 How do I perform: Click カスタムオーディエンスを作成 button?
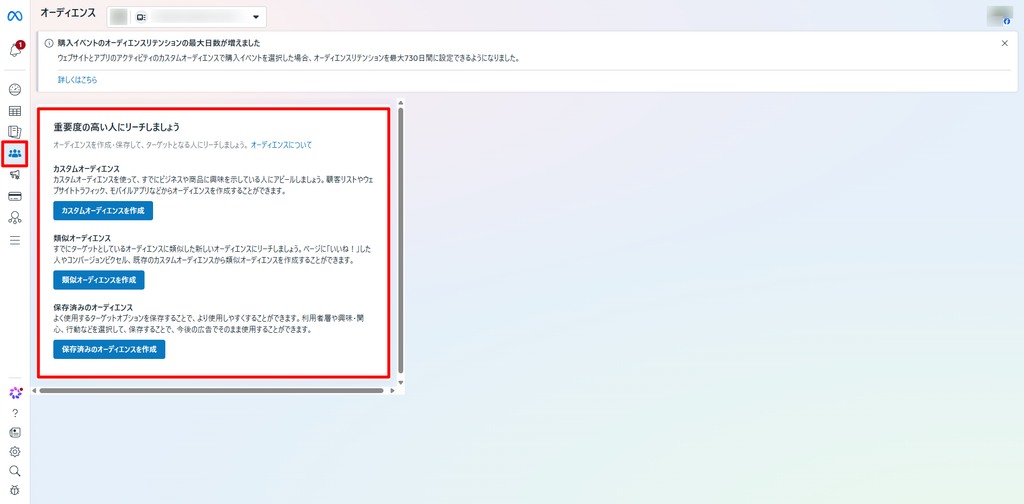pos(103,211)
